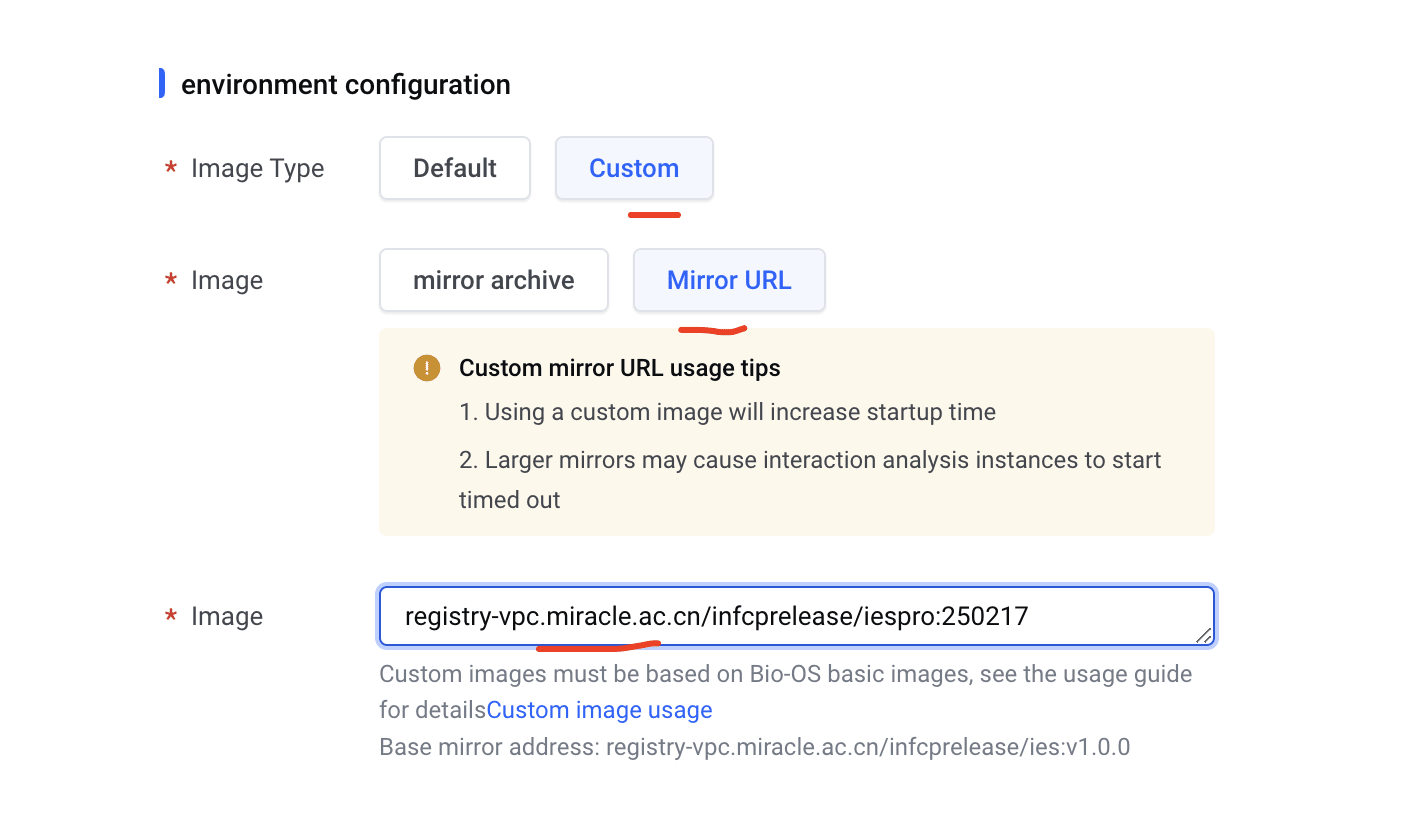Screen dimensions: 1422x816
Task: Select the Default image type option
Action: 455,168
